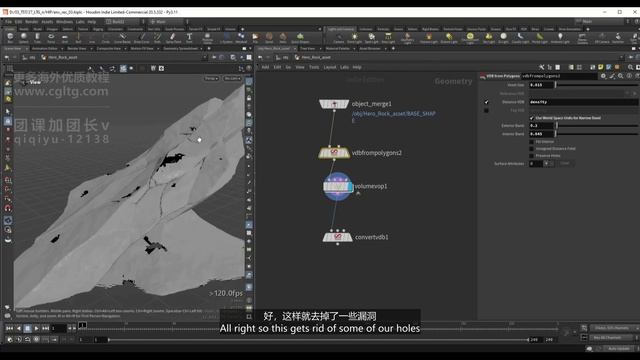Click the current frame number field

(x=58, y=328)
